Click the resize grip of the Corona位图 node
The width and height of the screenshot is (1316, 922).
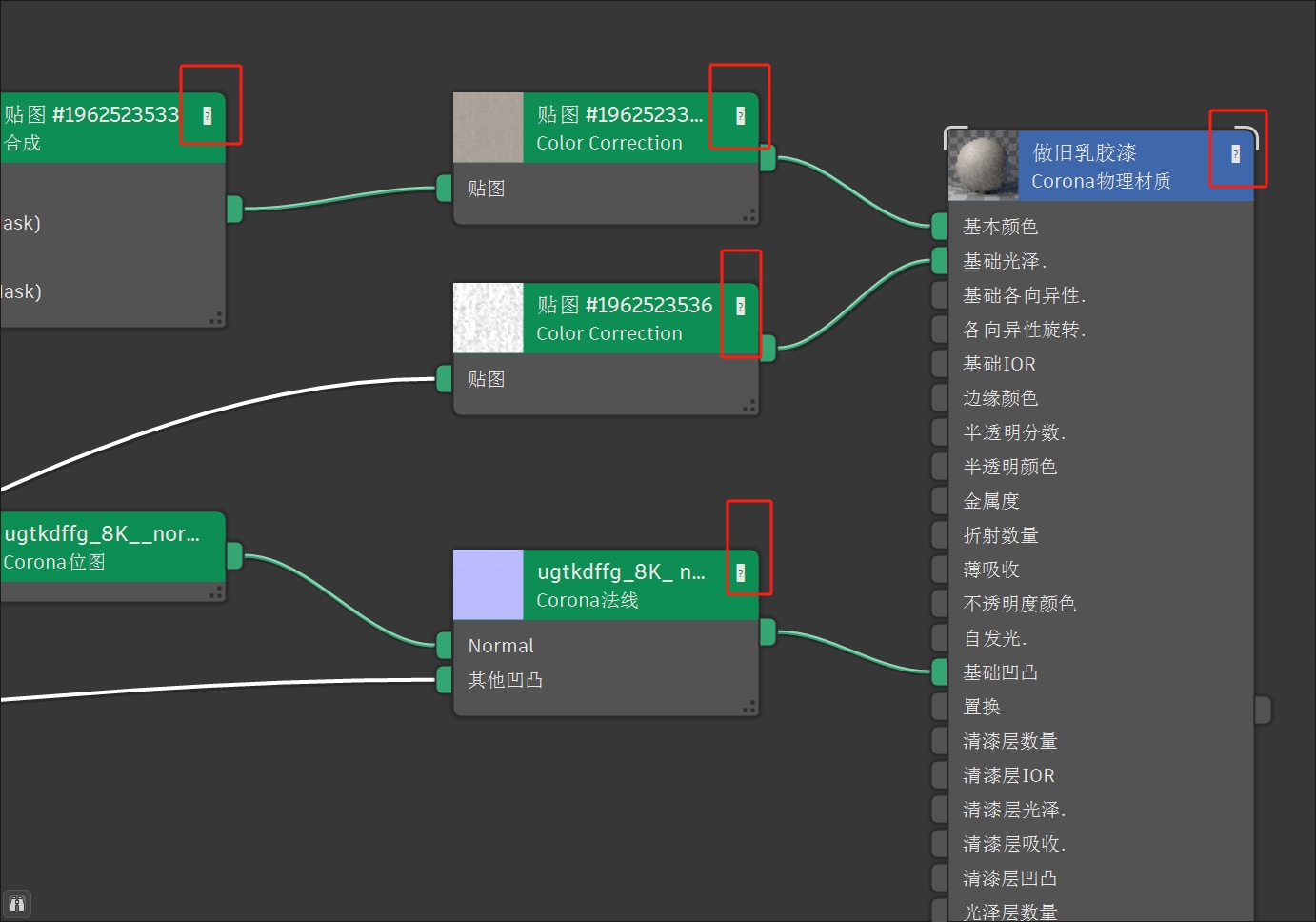coord(216,592)
